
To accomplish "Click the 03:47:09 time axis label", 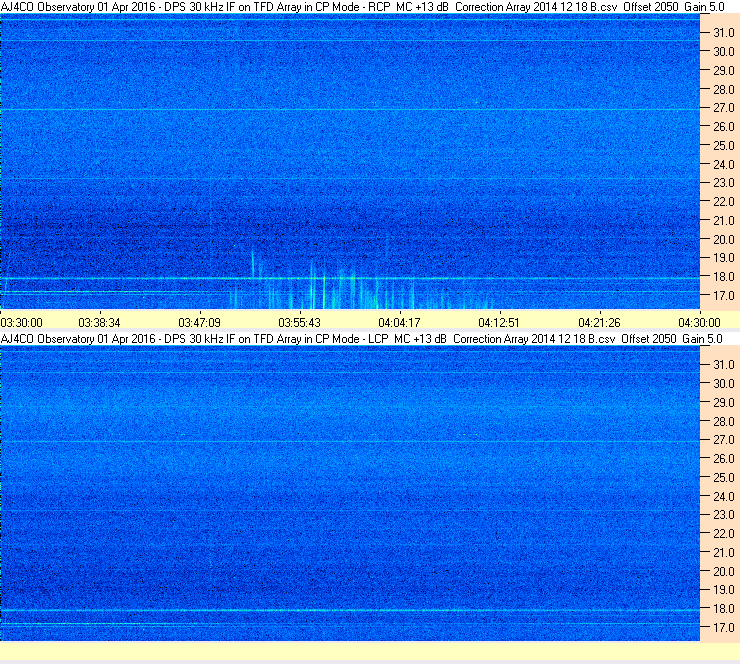I will tap(199, 323).
